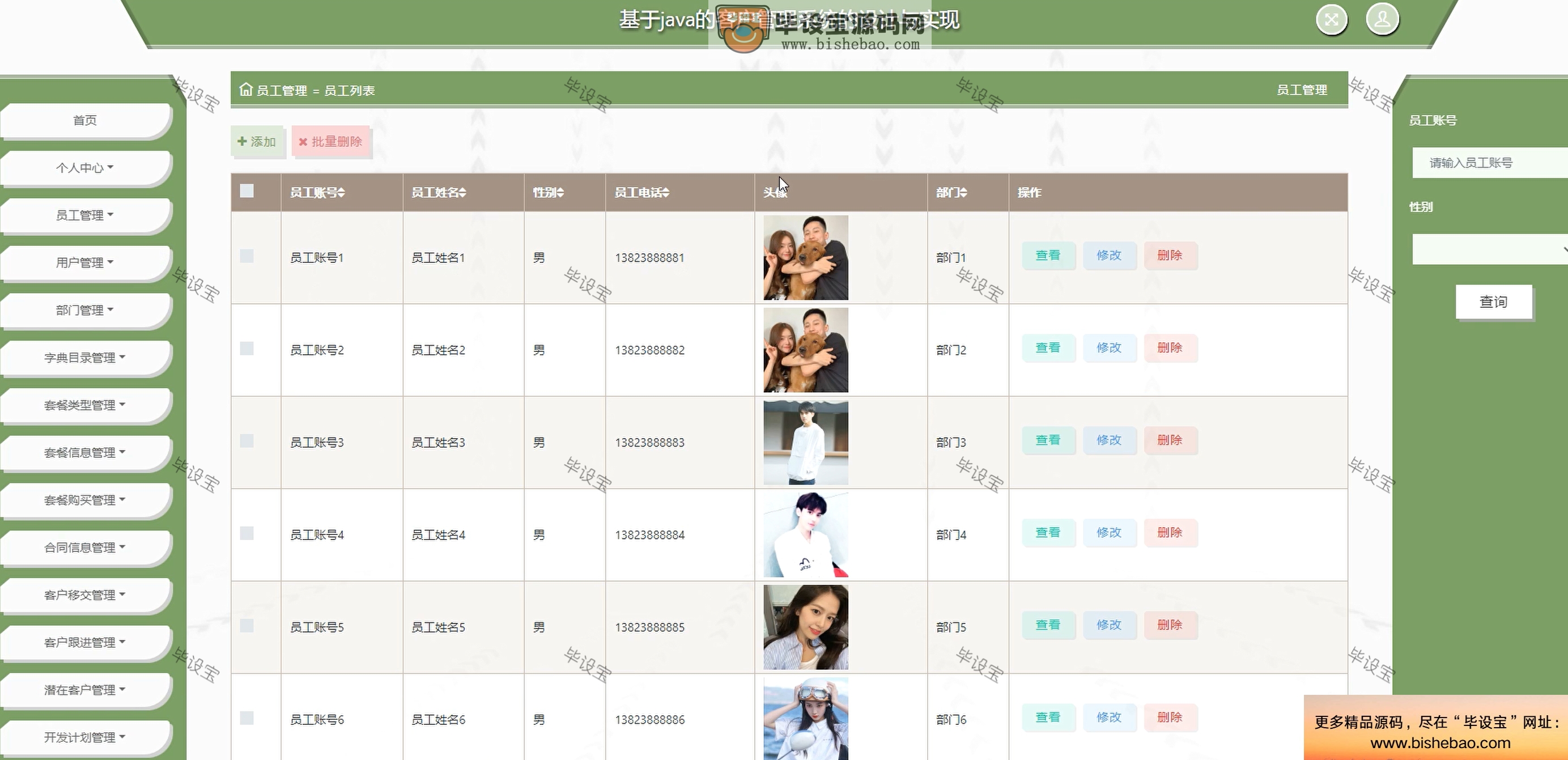Click the 员工管理 breadcrumb link
Viewport: 1568px width, 760px height.
click(x=281, y=91)
